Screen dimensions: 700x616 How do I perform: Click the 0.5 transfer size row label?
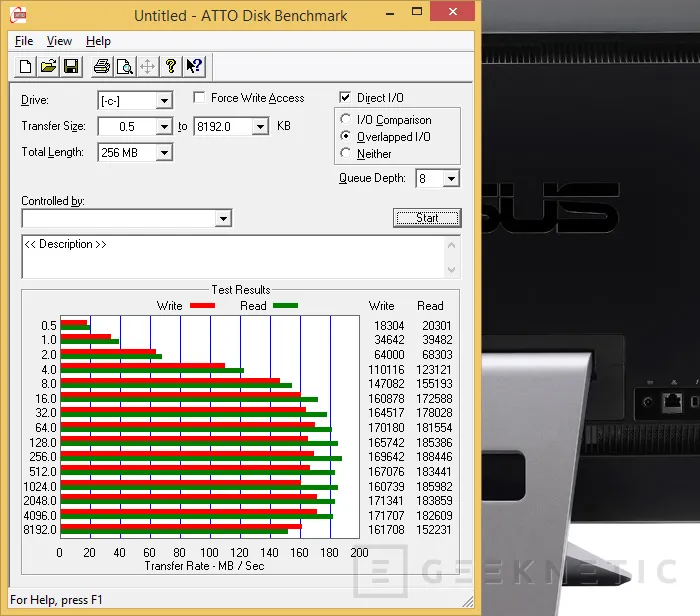49,325
